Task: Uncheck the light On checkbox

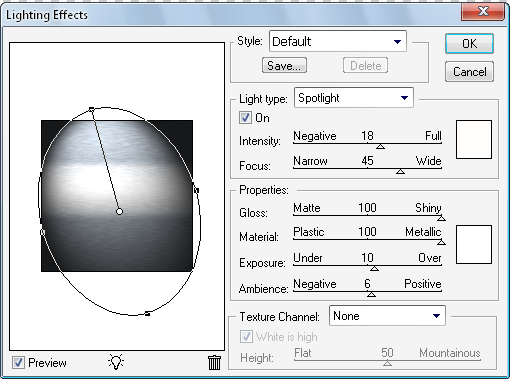Action: [x=245, y=118]
